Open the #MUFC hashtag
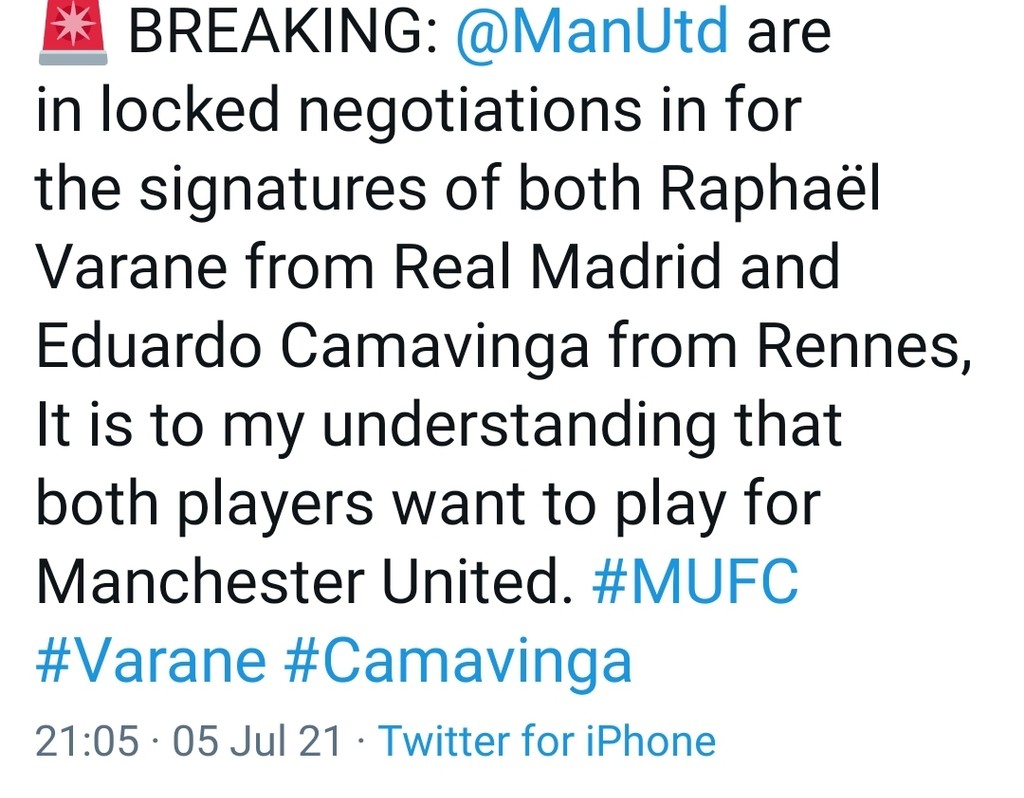Screen dimensions: 1024x798 point(696,582)
